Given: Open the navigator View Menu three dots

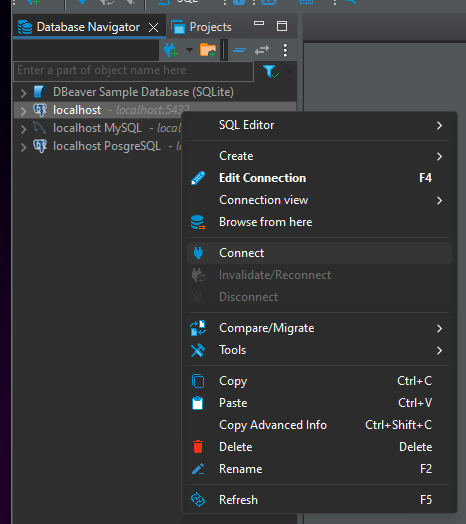Looking at the screenshot, I should [x=285, y=50].
